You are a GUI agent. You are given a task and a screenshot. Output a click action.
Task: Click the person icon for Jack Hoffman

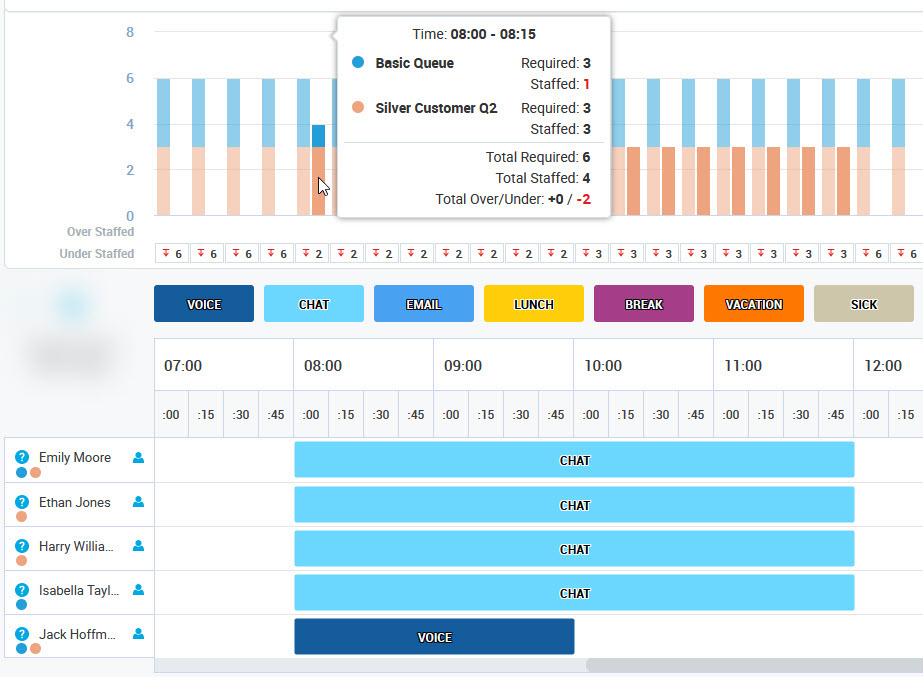(139, 634)
